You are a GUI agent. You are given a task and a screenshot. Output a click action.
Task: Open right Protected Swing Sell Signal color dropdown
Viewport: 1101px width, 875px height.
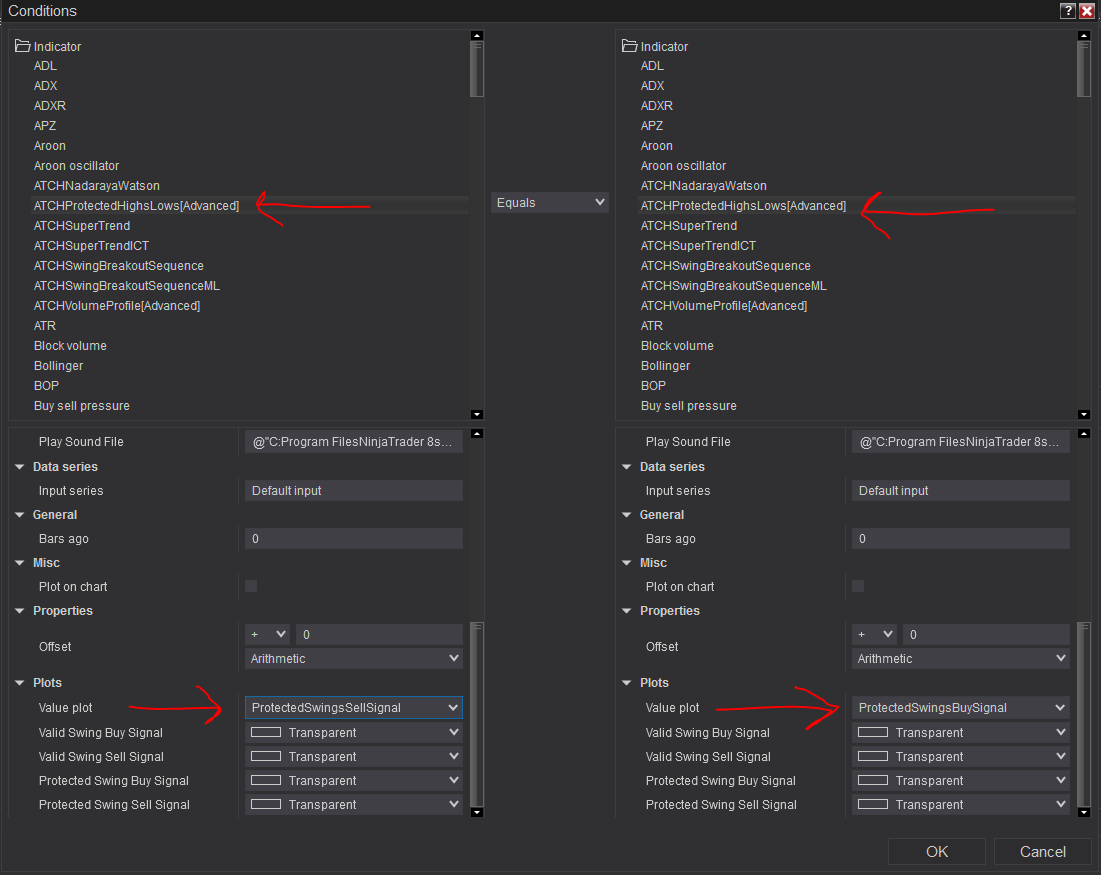coord(961,804)
